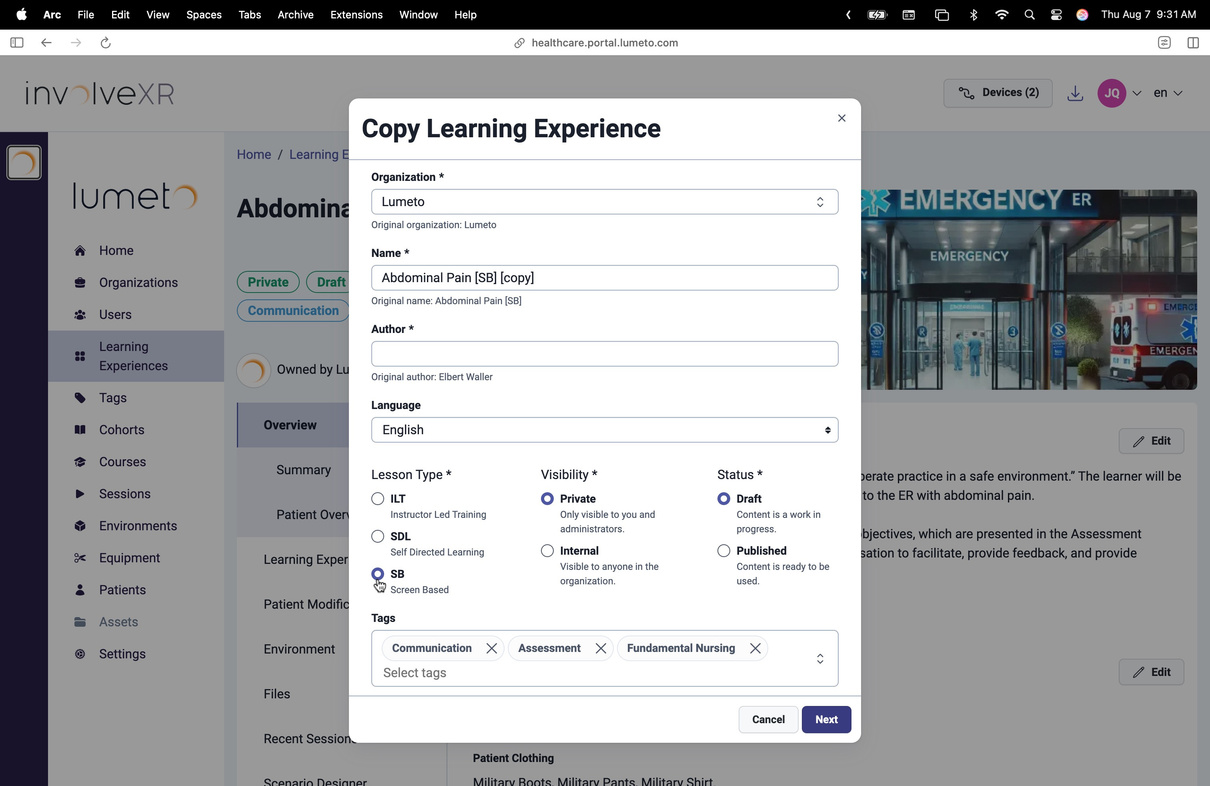Select the Summary sub-tab
Viewport: 1210px width, 786px height.
click(x=303, y=470)
